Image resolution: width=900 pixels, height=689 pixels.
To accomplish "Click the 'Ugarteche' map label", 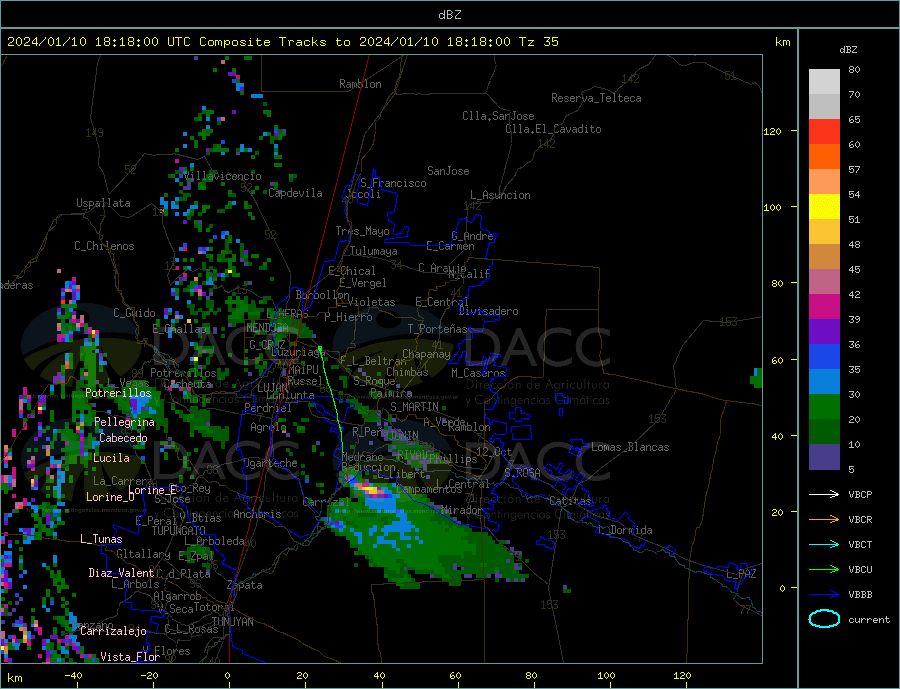I will click(270, 463).
